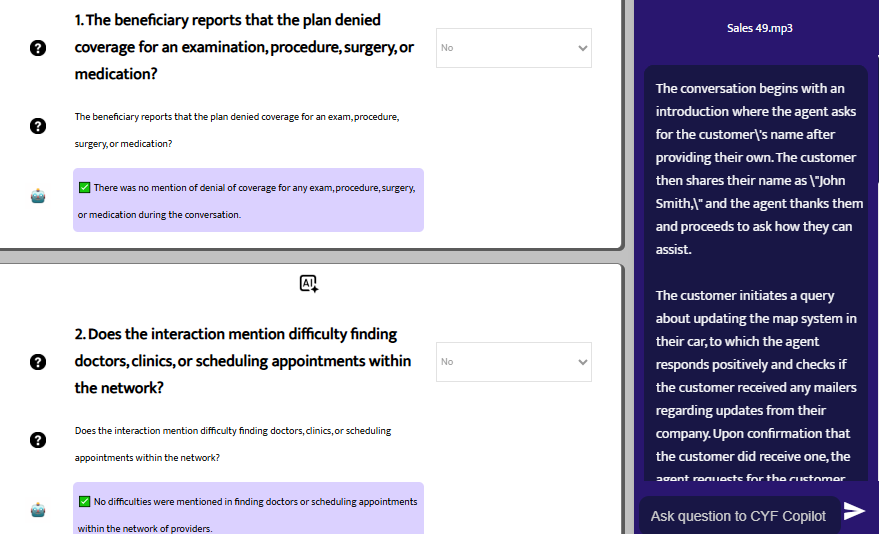Click green checkmark in 'No difficulties' answer
879x534 pixels.
[x=85, y=501]
